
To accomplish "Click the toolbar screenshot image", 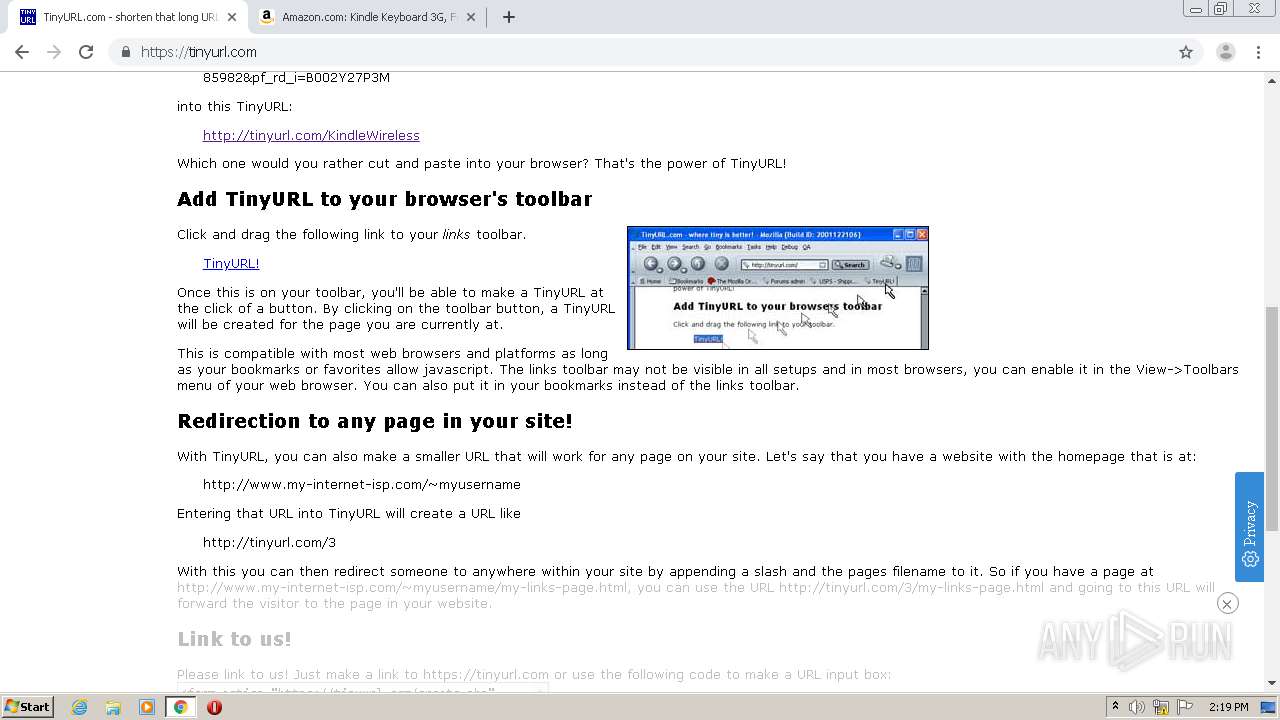I will pos(778,288).
